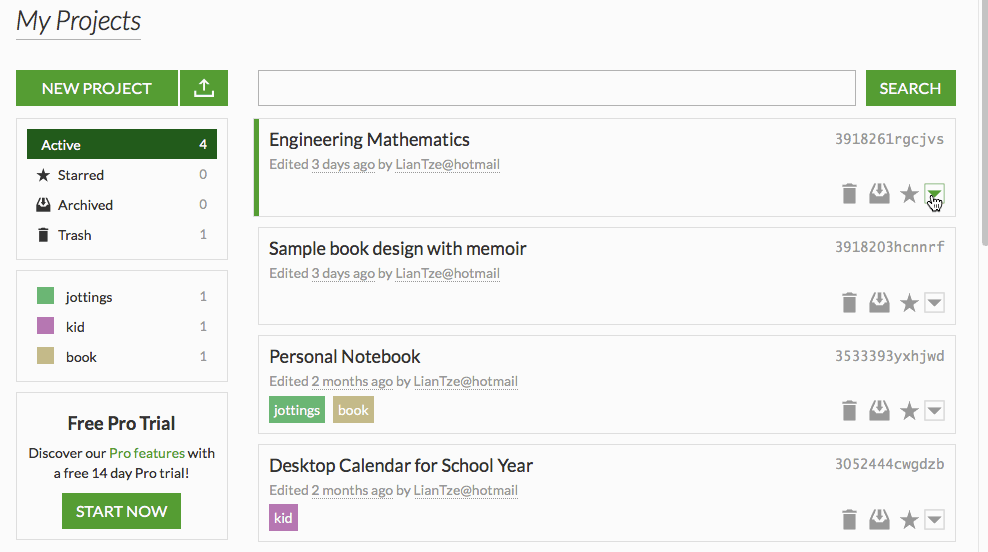Move Desktop Calendar project to trash

[x=849, y=519]
